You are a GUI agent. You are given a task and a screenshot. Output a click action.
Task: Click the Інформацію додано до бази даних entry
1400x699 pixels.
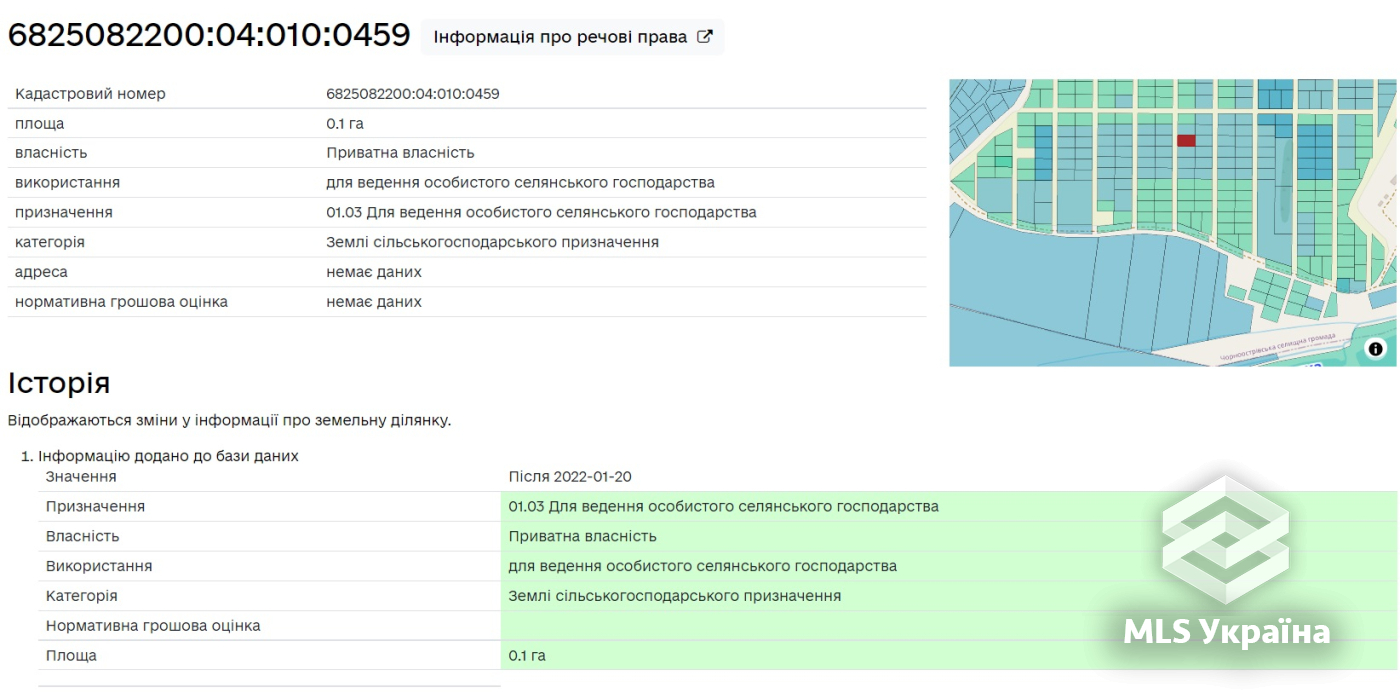click(x=168, y=456)
